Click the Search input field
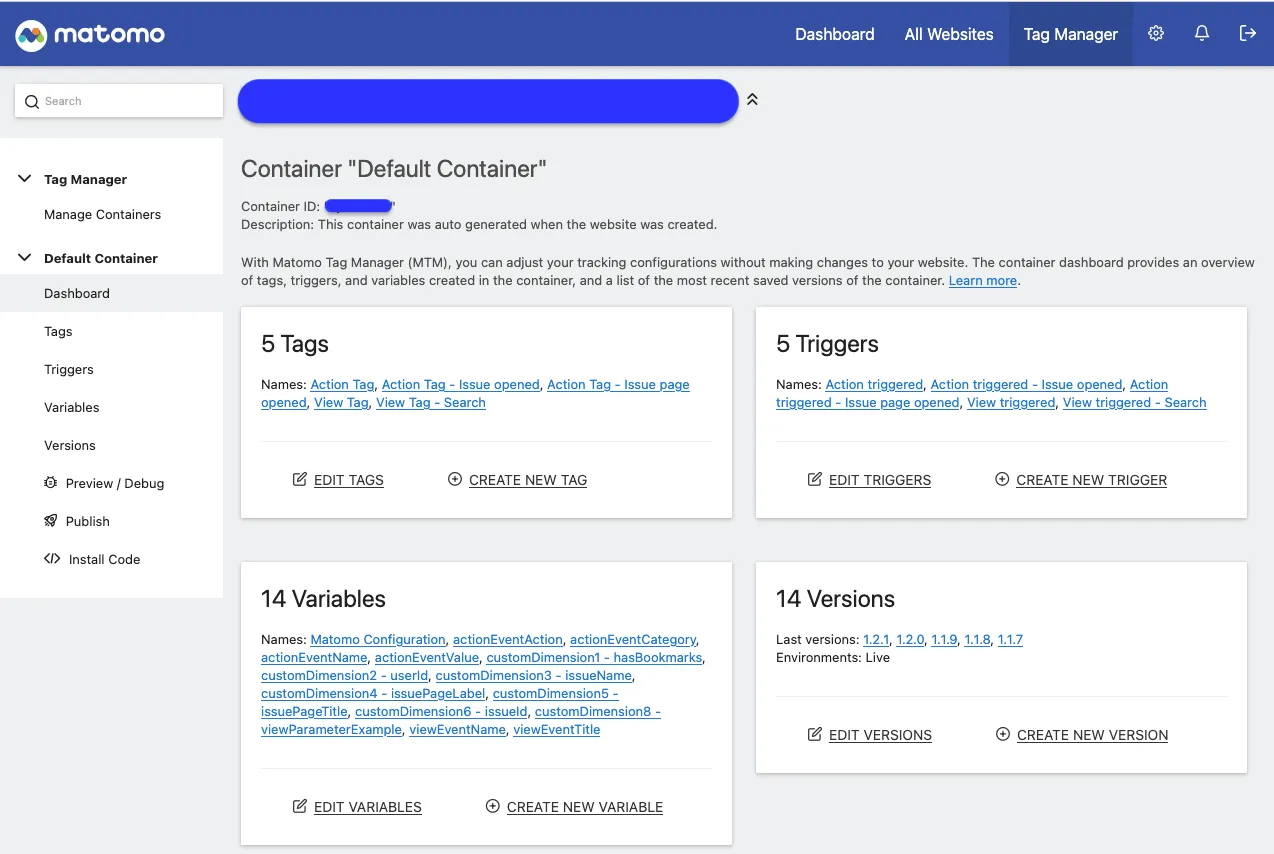Screen dimensions: 1274x854 (x=119, y=101)
